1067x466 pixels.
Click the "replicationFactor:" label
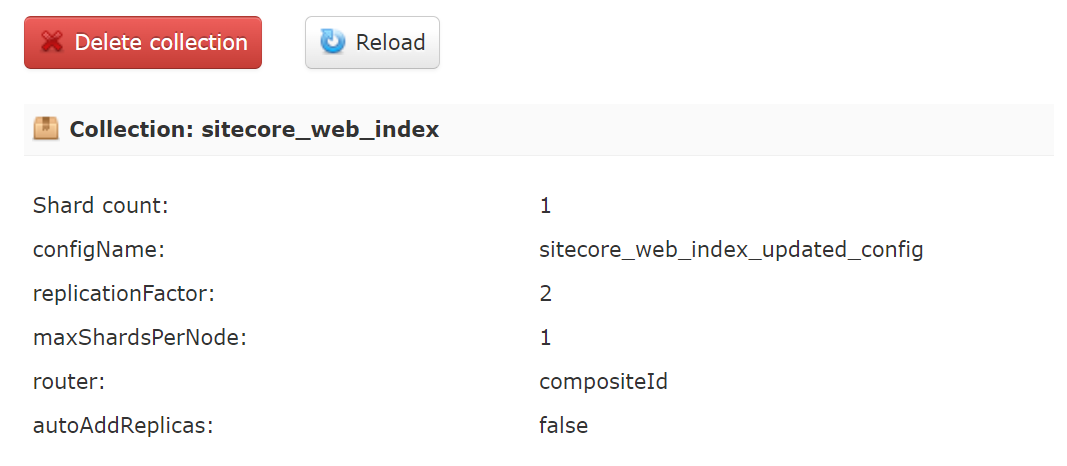124,294
